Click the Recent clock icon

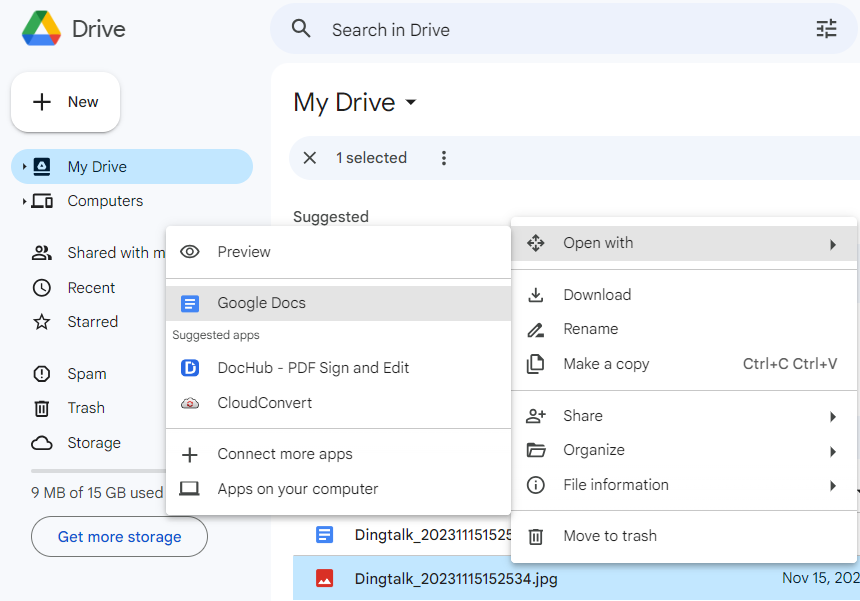pyautogui.click(x=42, y=288)
